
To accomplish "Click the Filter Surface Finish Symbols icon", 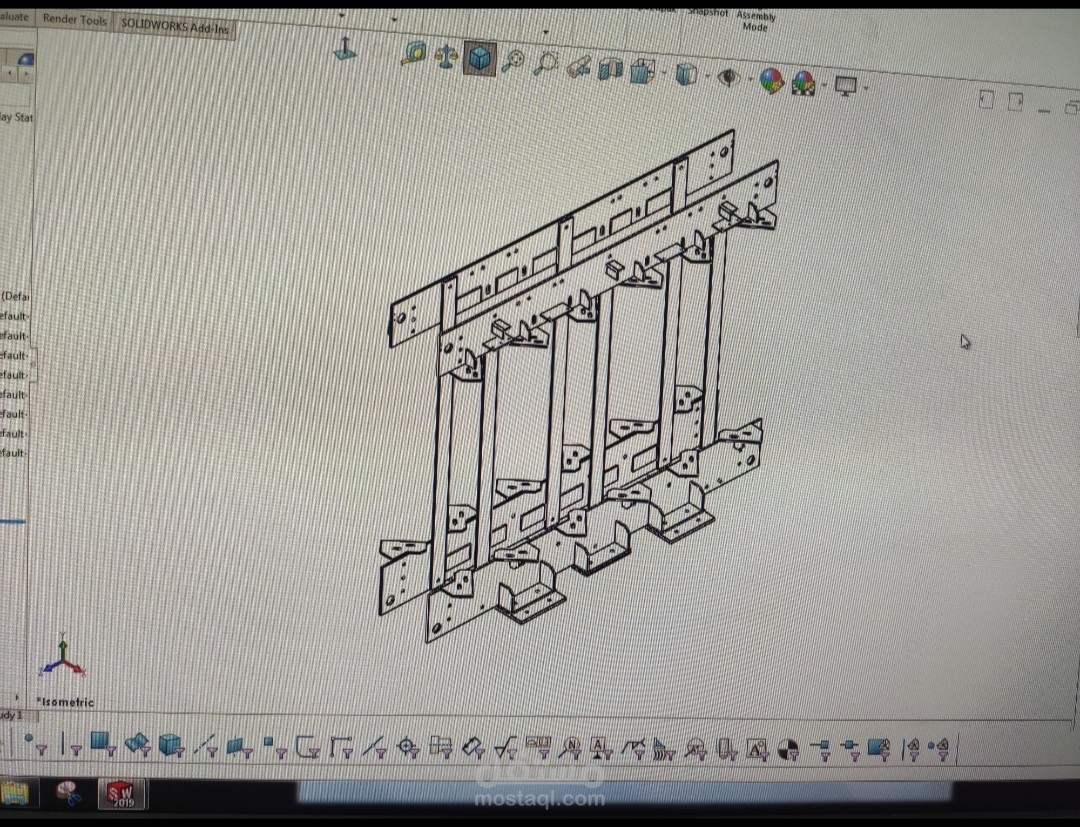I will point(506,749).
